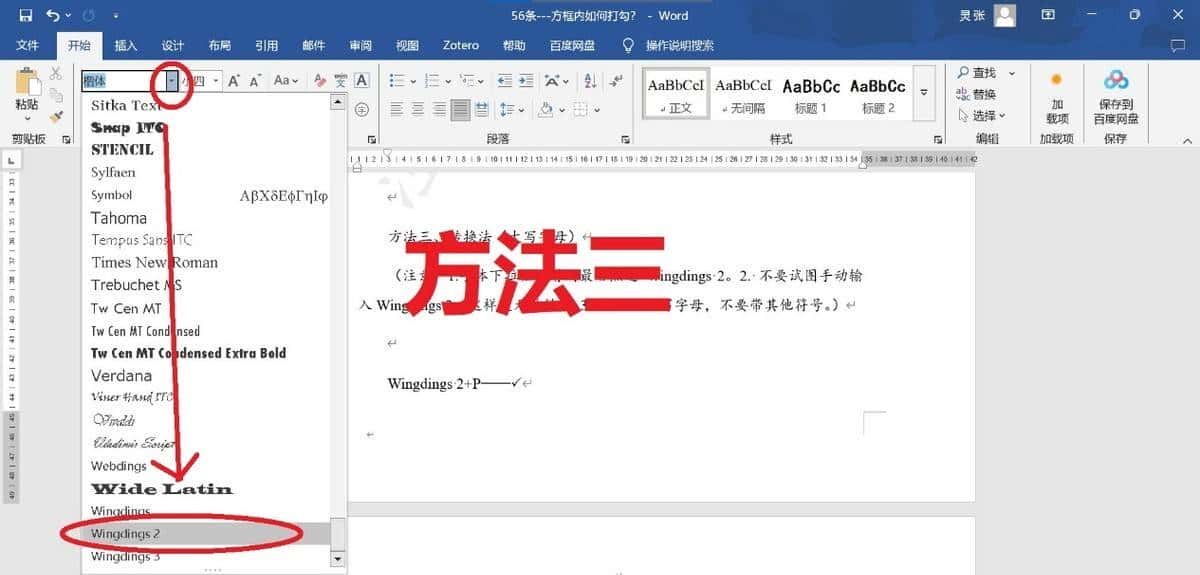Apply numbered list formatting
Screen dimensions: 1200x575
point(431,81)
